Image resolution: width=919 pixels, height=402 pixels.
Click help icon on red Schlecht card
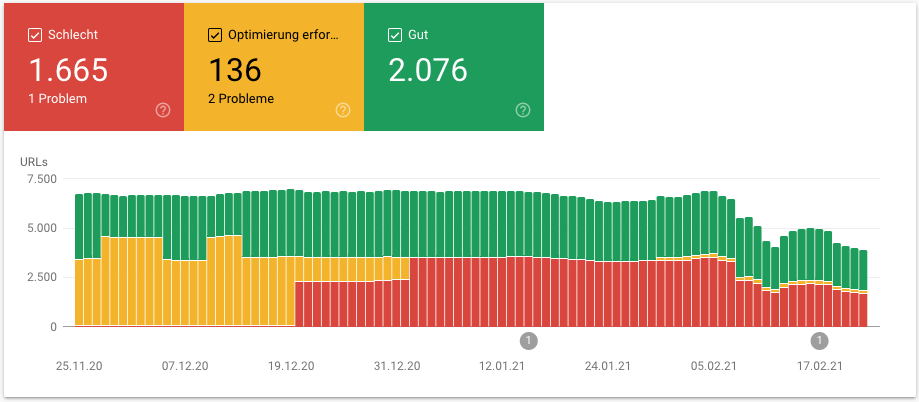click(x=163, y=110)
